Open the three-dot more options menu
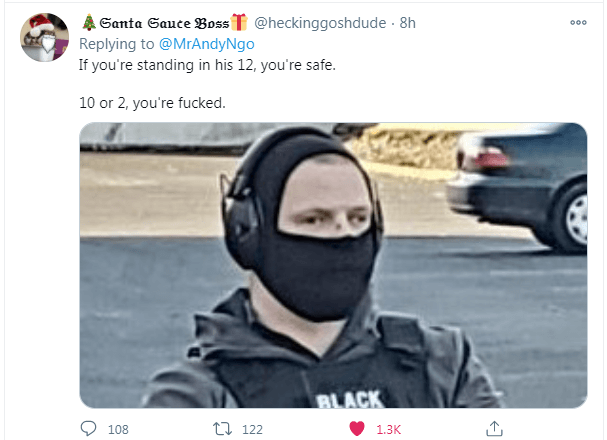 click(x=578, y=22)
